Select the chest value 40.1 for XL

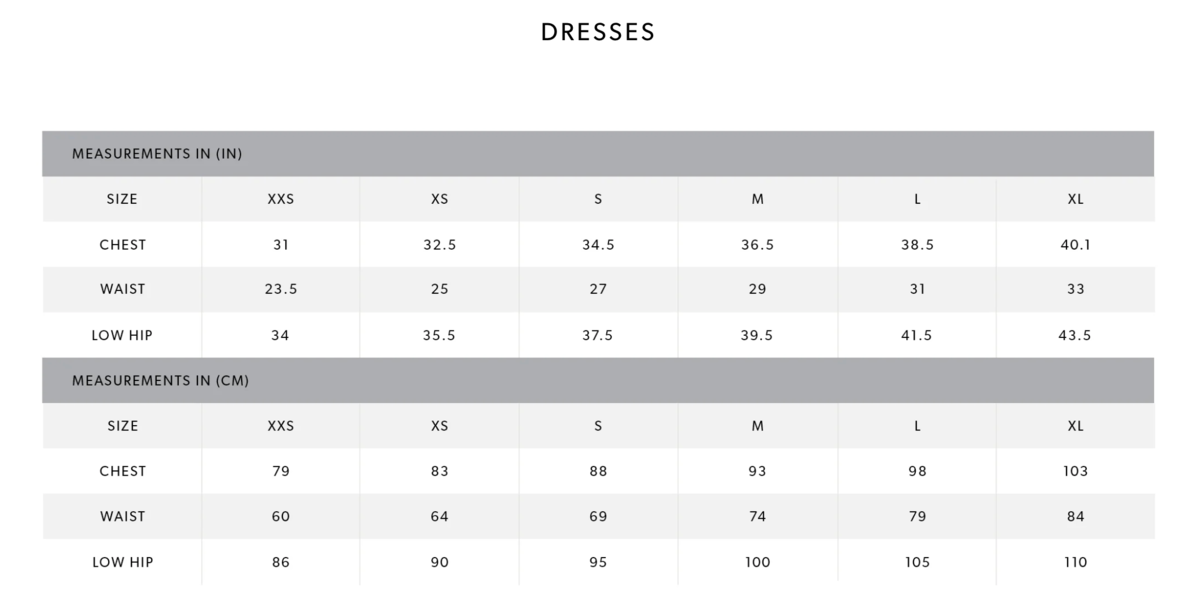click(1075, 245)
